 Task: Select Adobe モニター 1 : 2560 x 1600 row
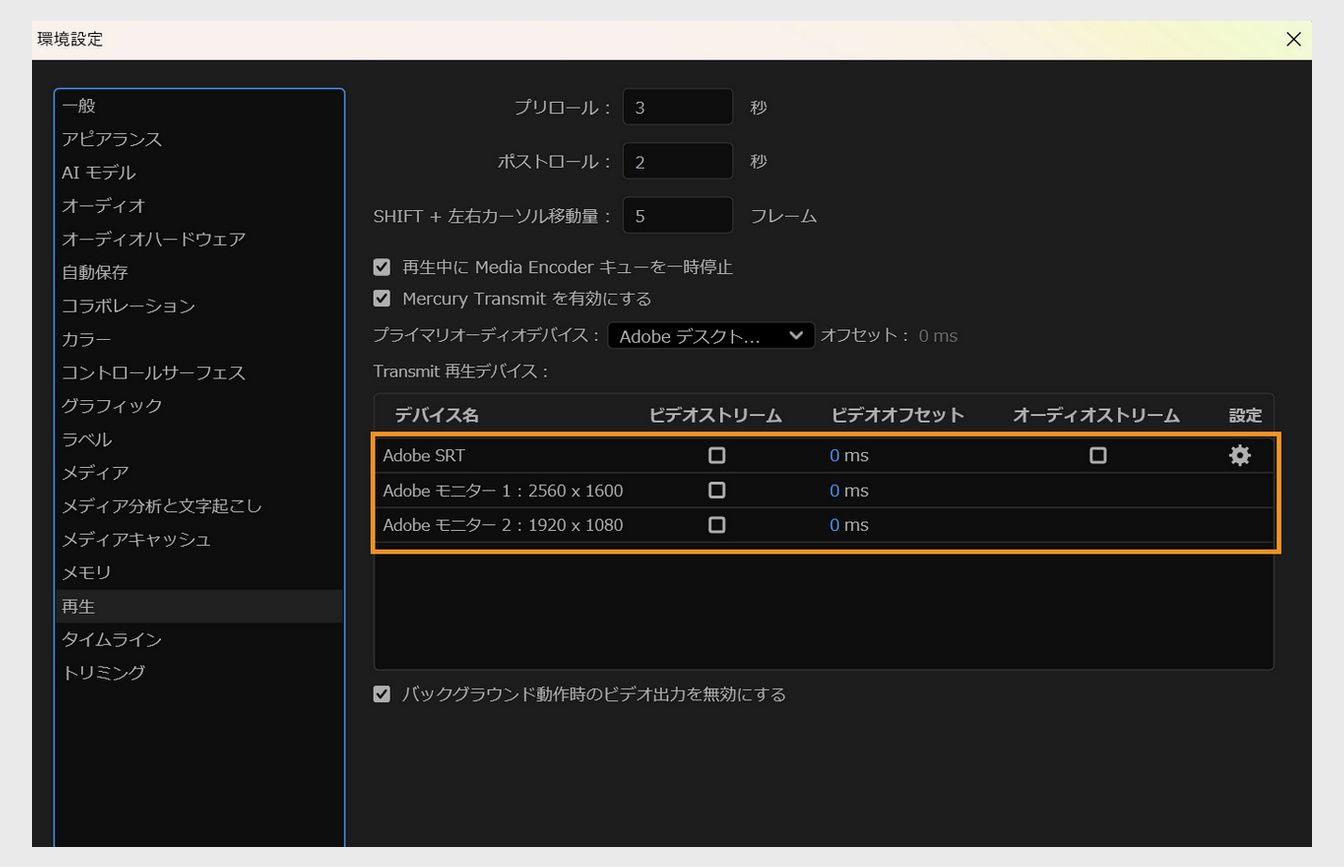[825, 490]
